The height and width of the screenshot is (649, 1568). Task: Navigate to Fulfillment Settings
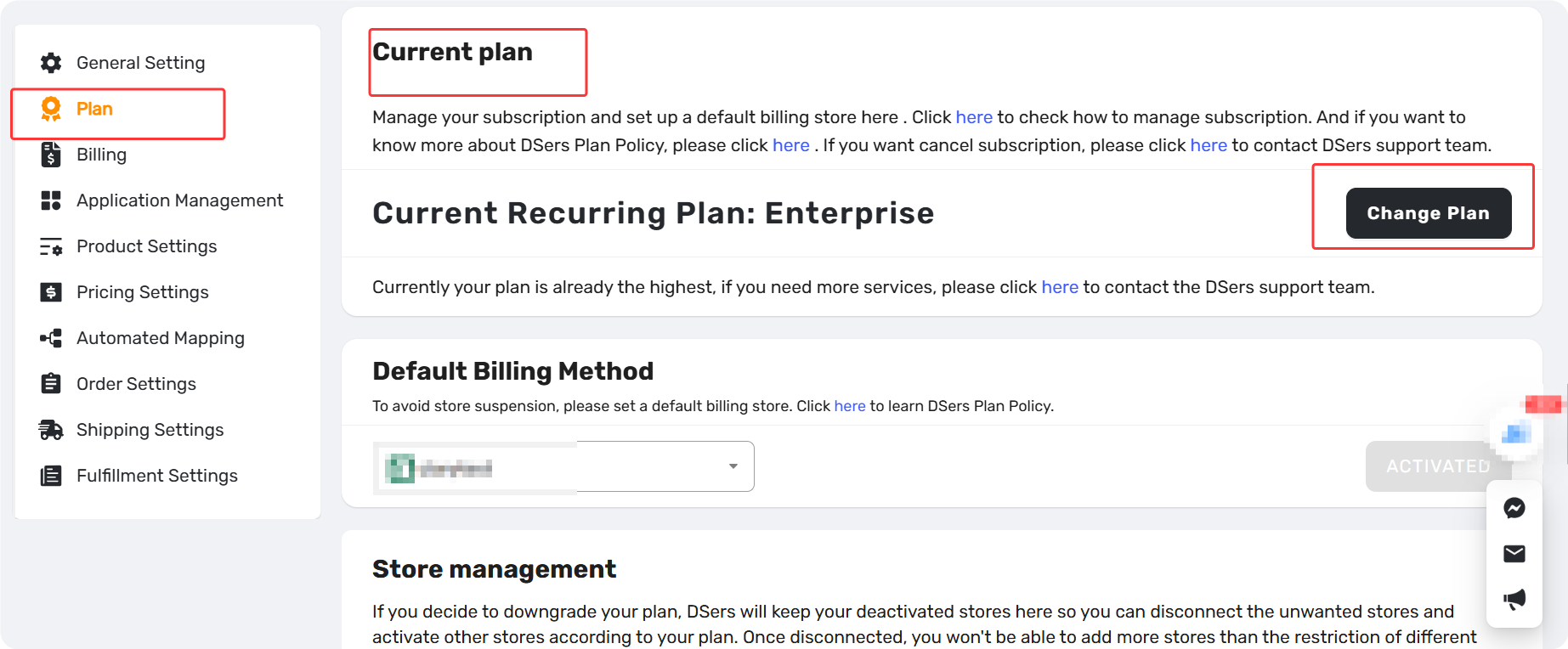[157, 476]
